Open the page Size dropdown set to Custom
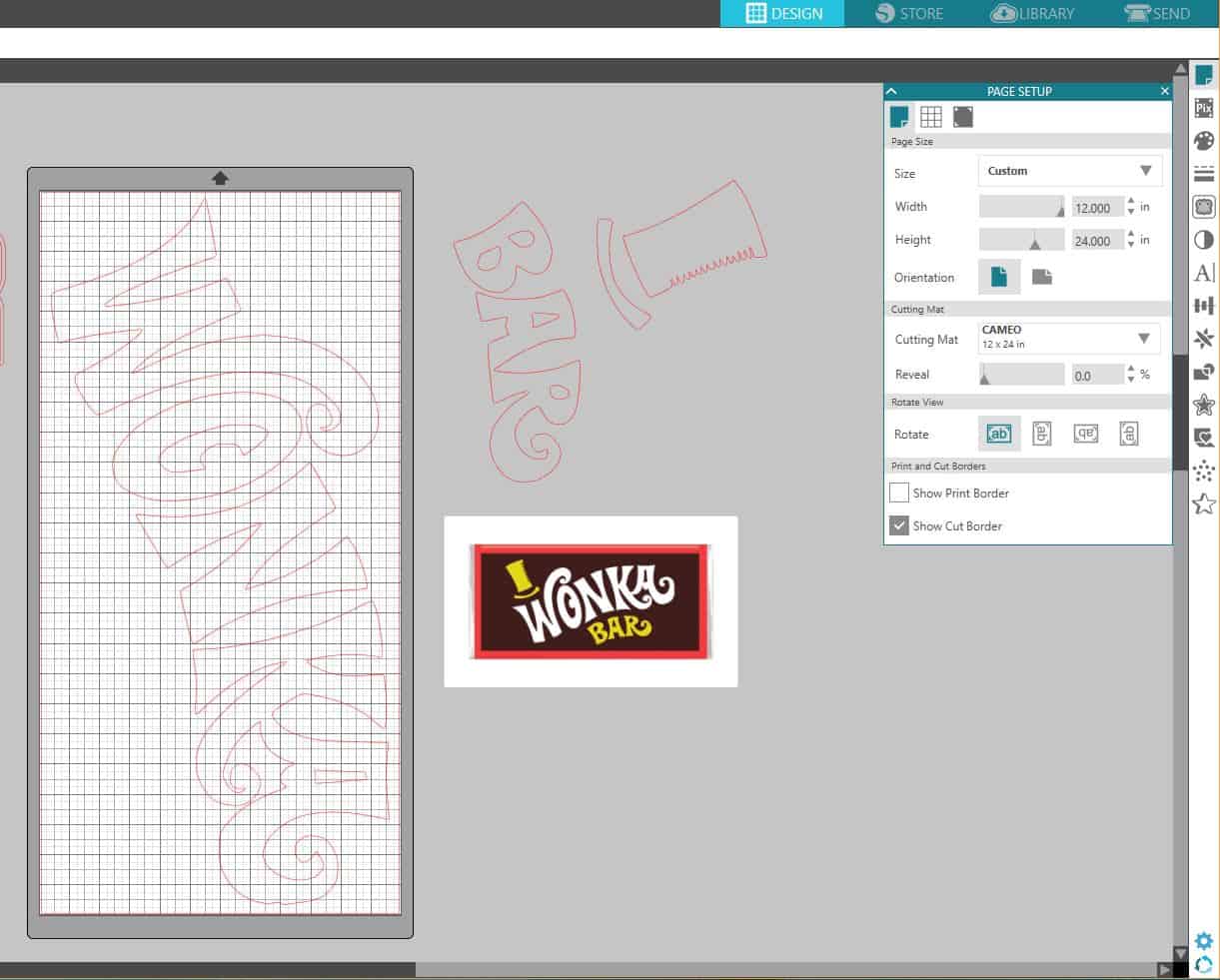This screenshot has height=980, width=1220. pos(1069,171)
